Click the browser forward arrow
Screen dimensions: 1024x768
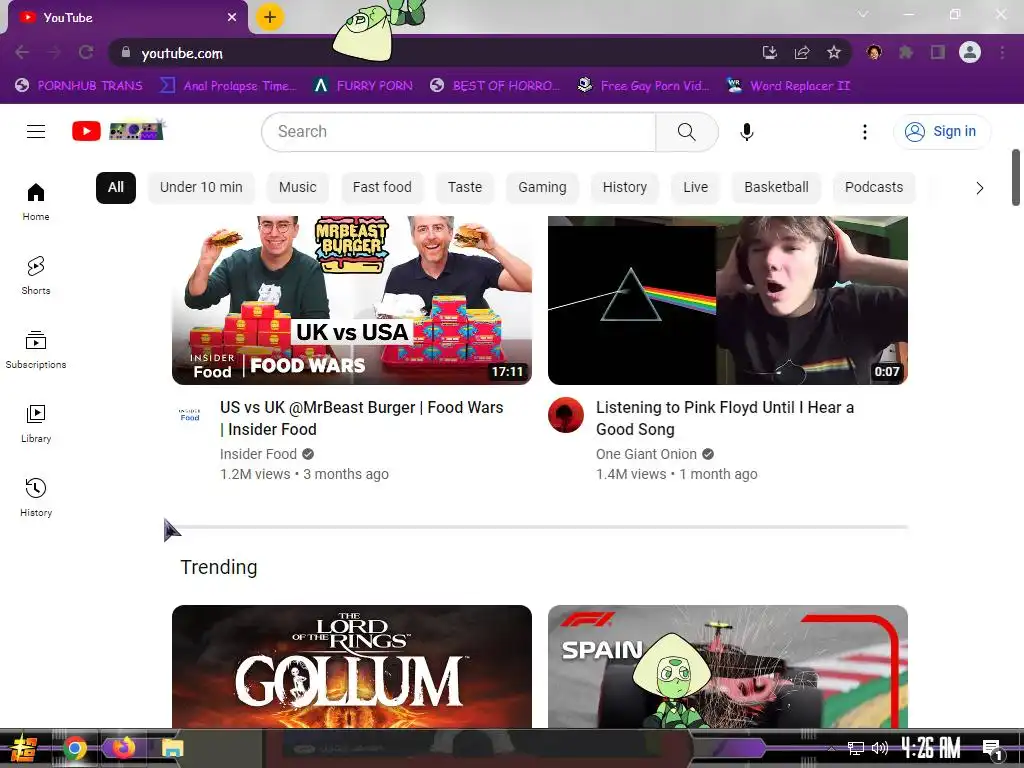[54, 52]
